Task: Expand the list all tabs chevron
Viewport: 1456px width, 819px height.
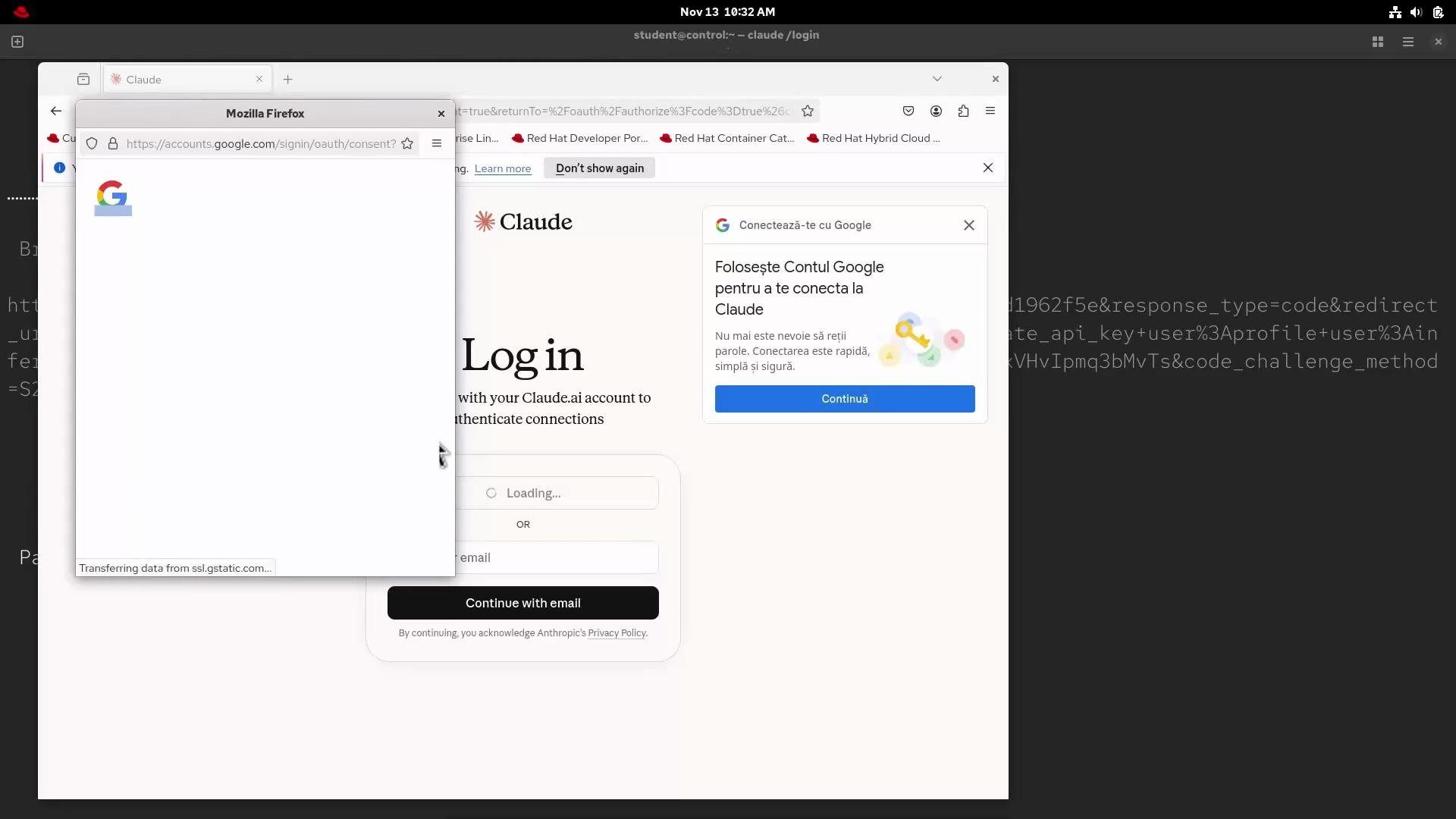Action: [x=937, y=79]
